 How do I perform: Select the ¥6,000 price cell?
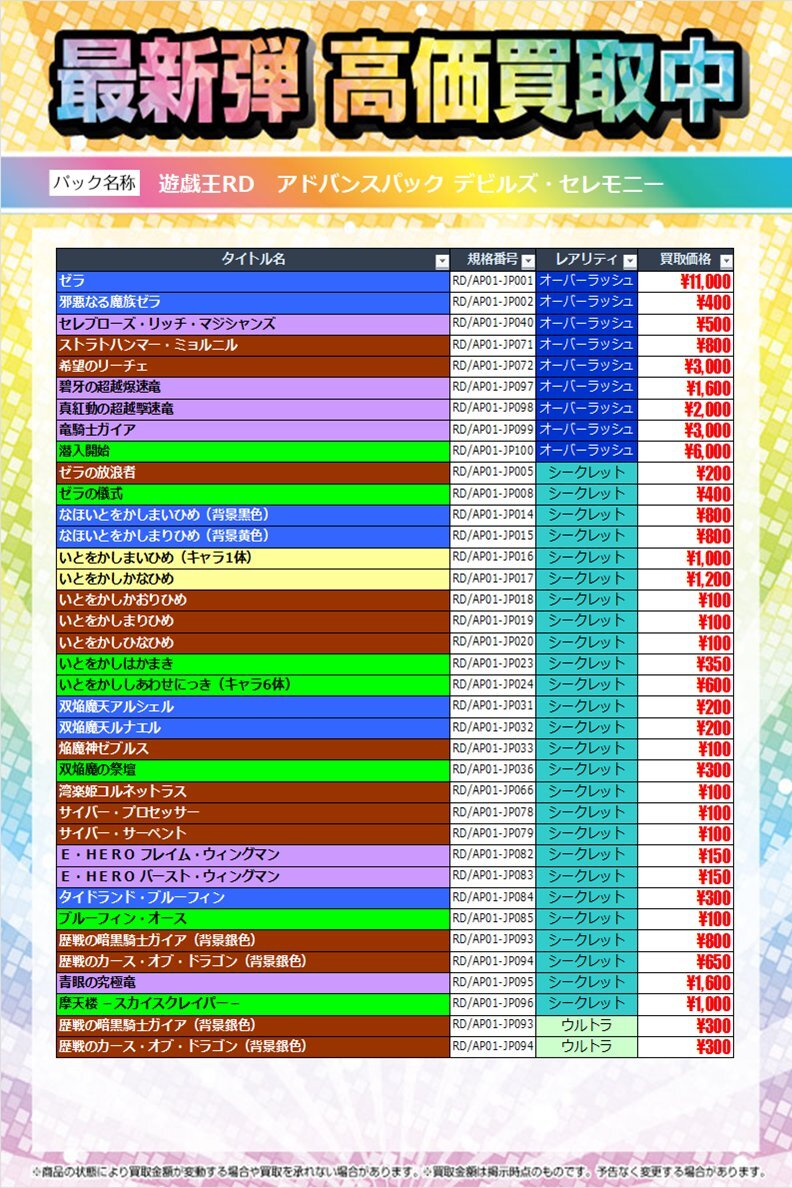pyautogui.click(x=686, y=451)
